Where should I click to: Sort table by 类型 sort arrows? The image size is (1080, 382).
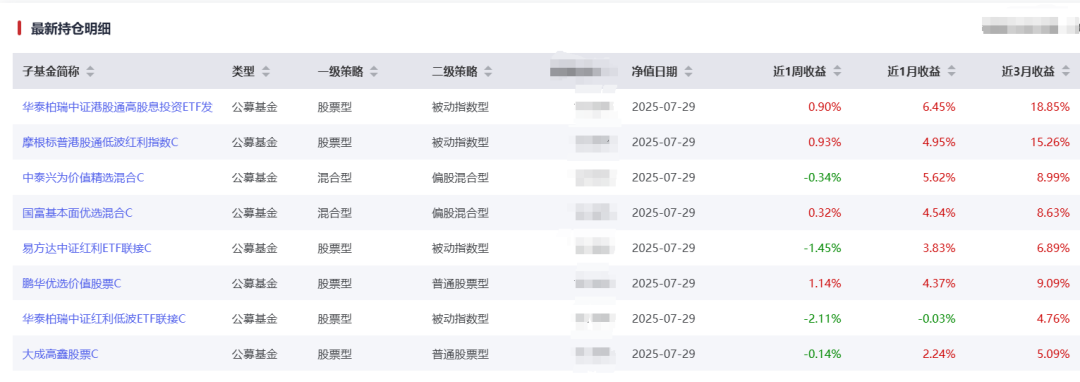pos(266,72)
